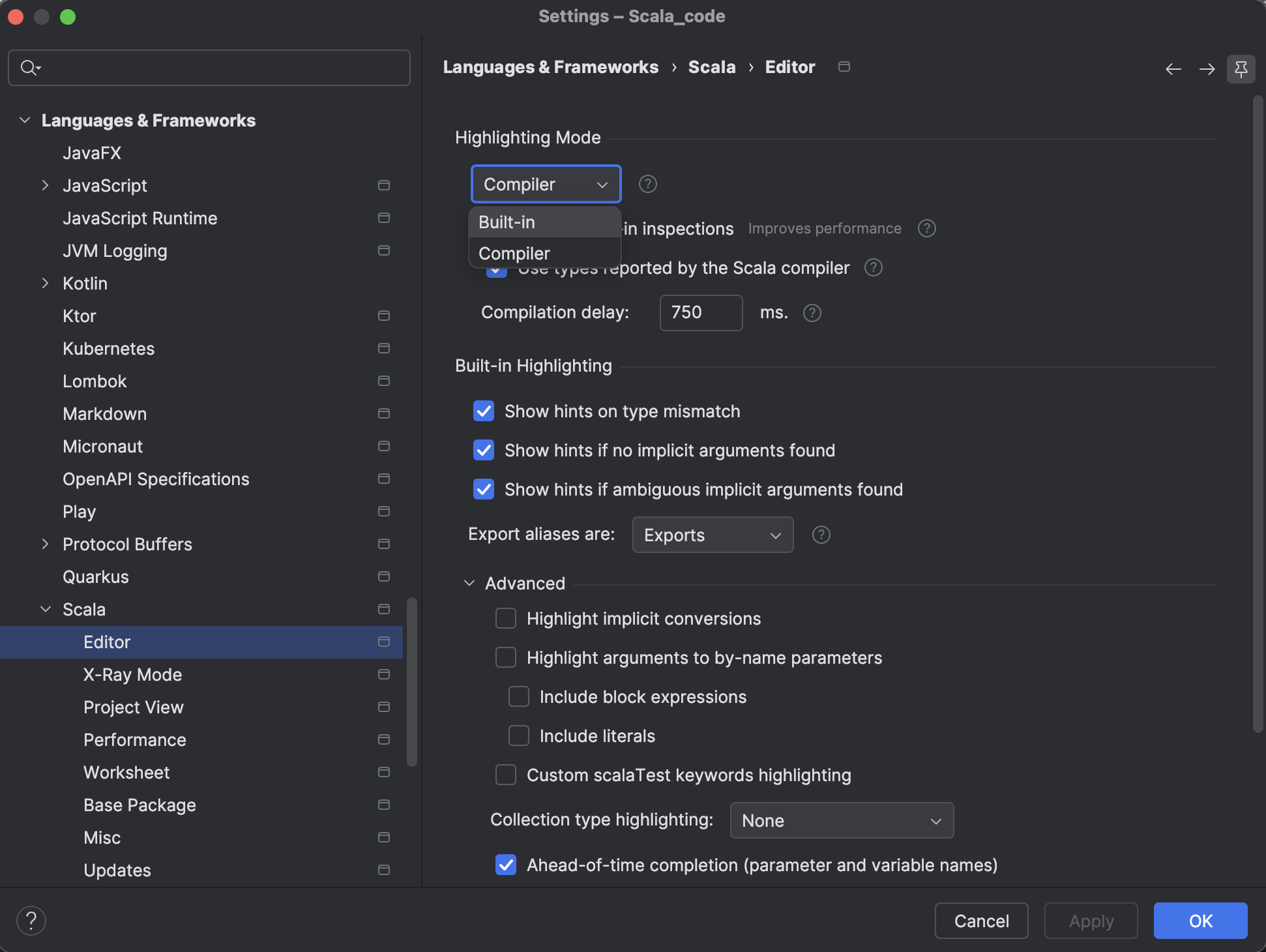Screen dimensions: 1266x952
Task: Open Scala Project View settings
Action: point(134,707)
